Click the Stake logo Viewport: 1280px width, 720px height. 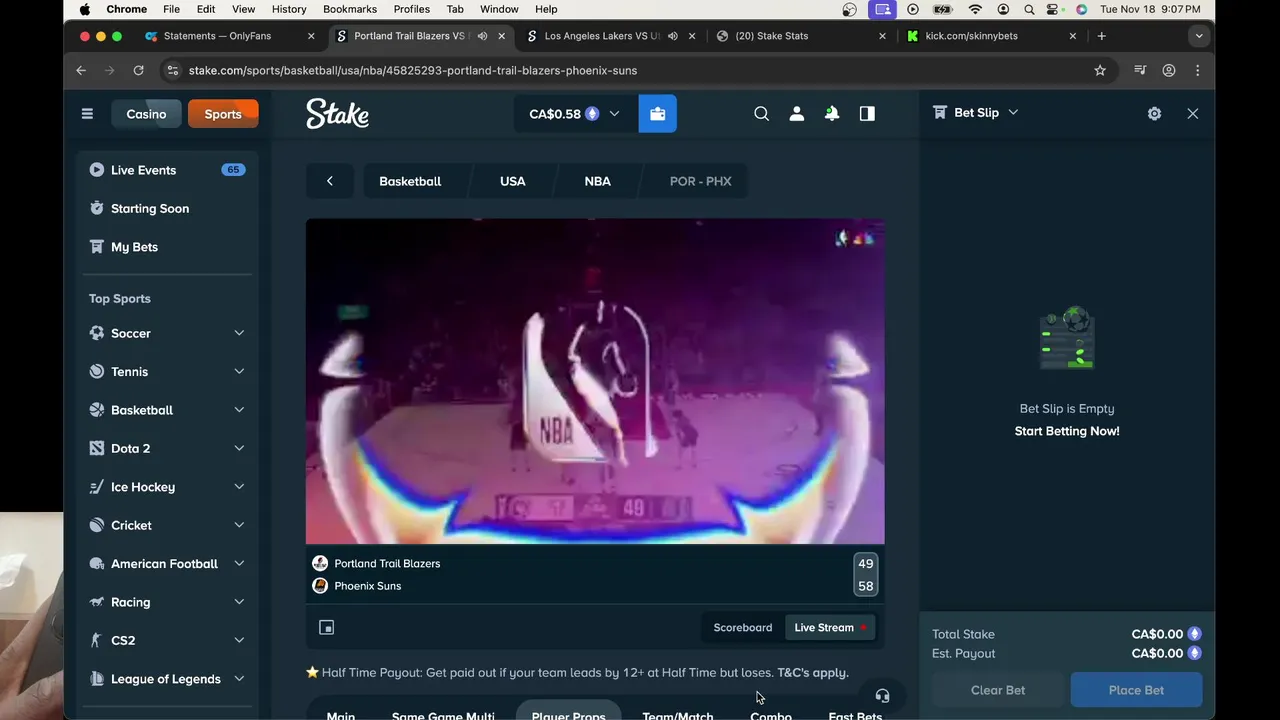[337, 114]
